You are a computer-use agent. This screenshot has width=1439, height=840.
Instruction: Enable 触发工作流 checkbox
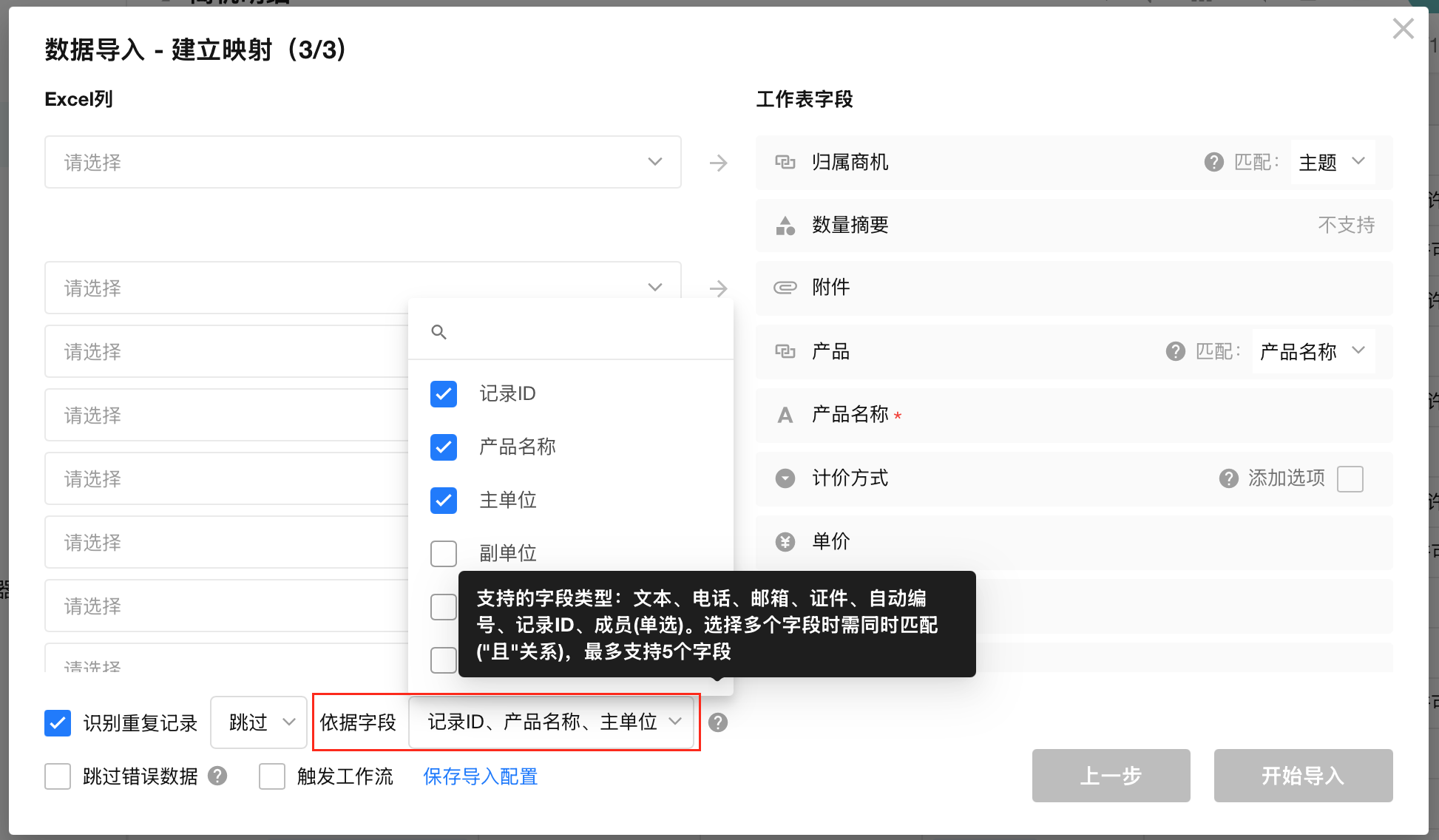point(272,776)
